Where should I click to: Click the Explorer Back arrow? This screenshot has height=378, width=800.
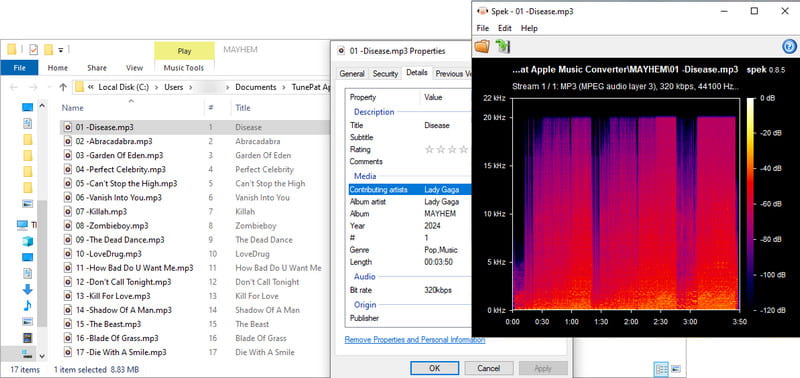point(14,87)
